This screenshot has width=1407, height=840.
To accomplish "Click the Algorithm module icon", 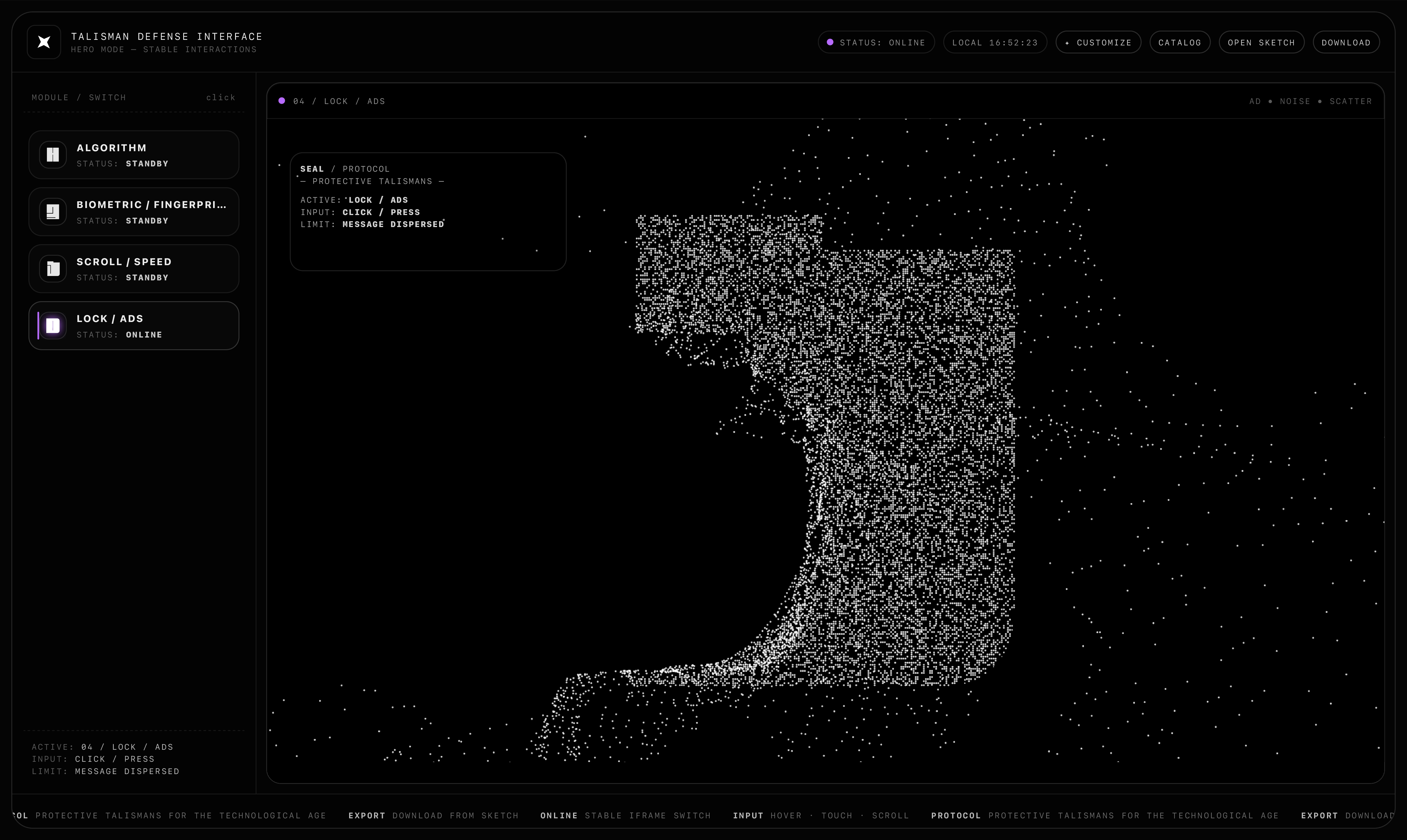I will pos(53,154).
